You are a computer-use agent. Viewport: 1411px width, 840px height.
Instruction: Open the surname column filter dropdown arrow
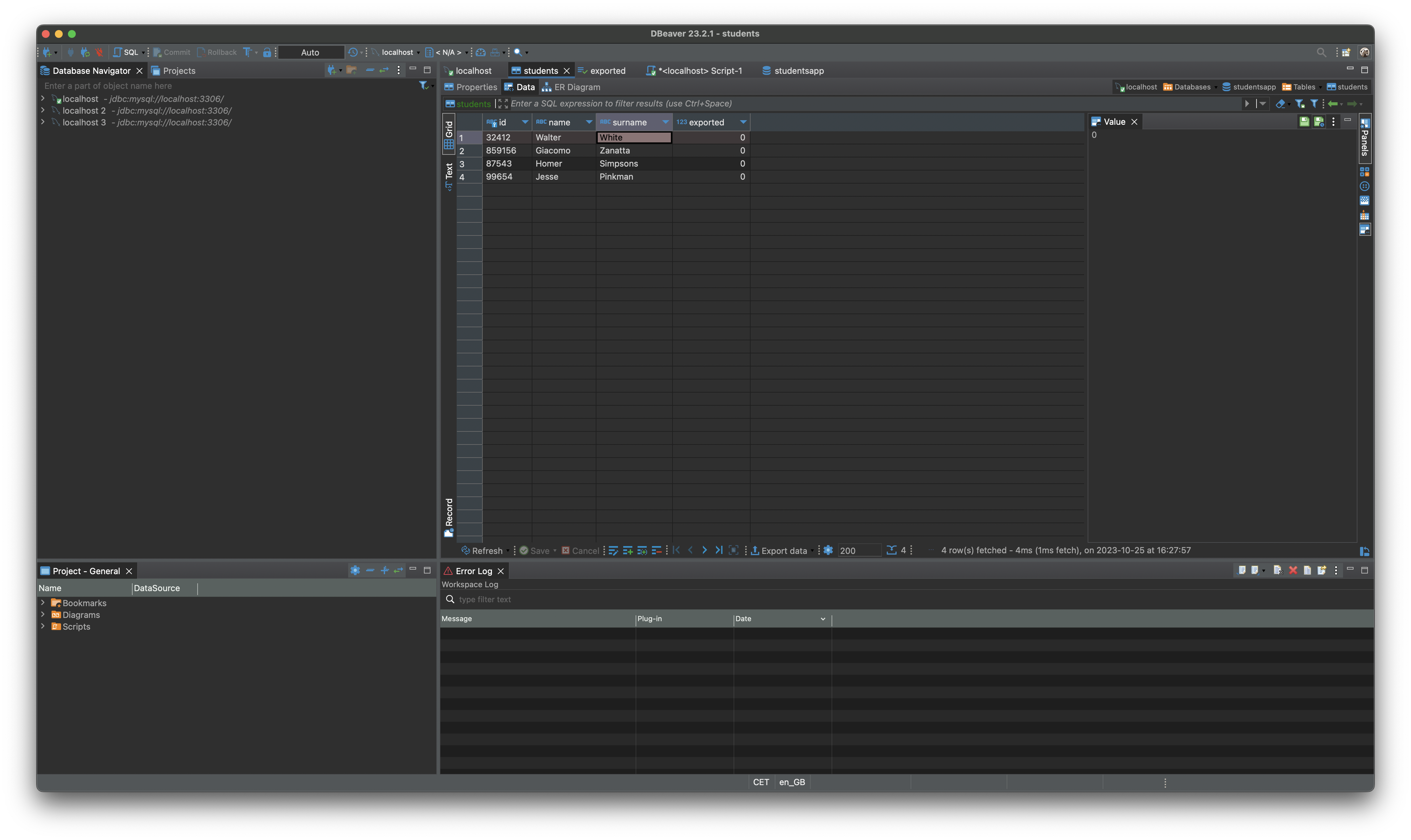click(x=665, y=122)
